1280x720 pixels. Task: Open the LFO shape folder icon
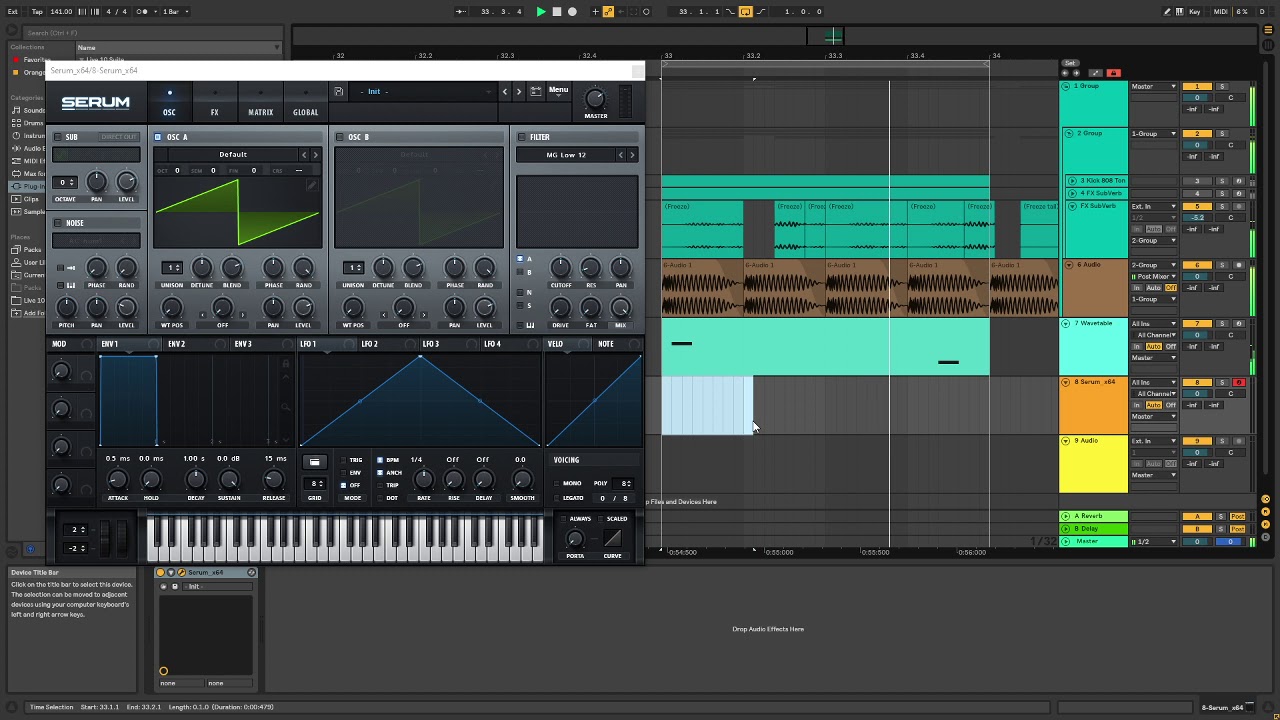point(314,462)
